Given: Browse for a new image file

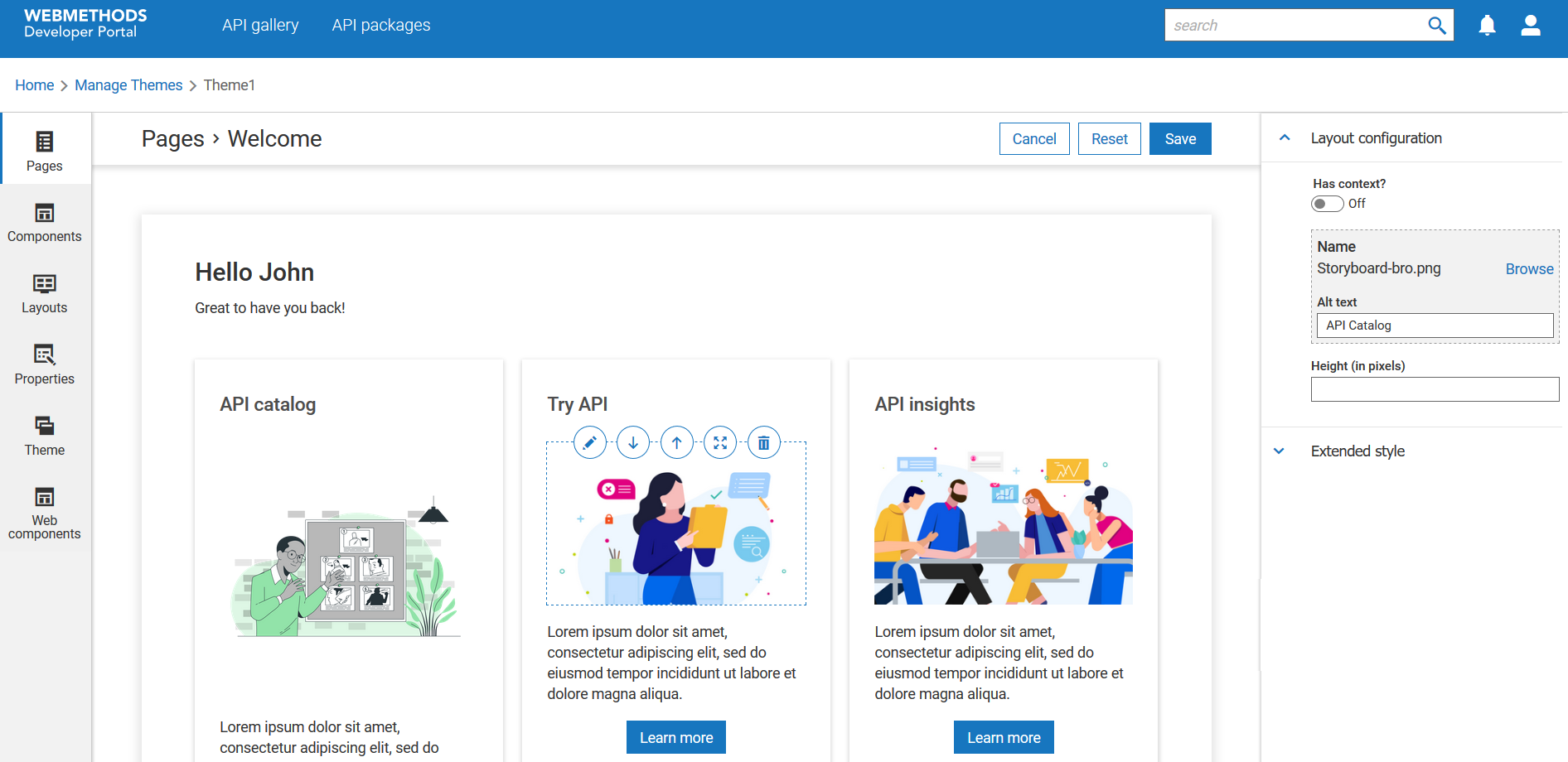Looking at the screenshot, I should pyautogui.click(x=1529, y=269).
